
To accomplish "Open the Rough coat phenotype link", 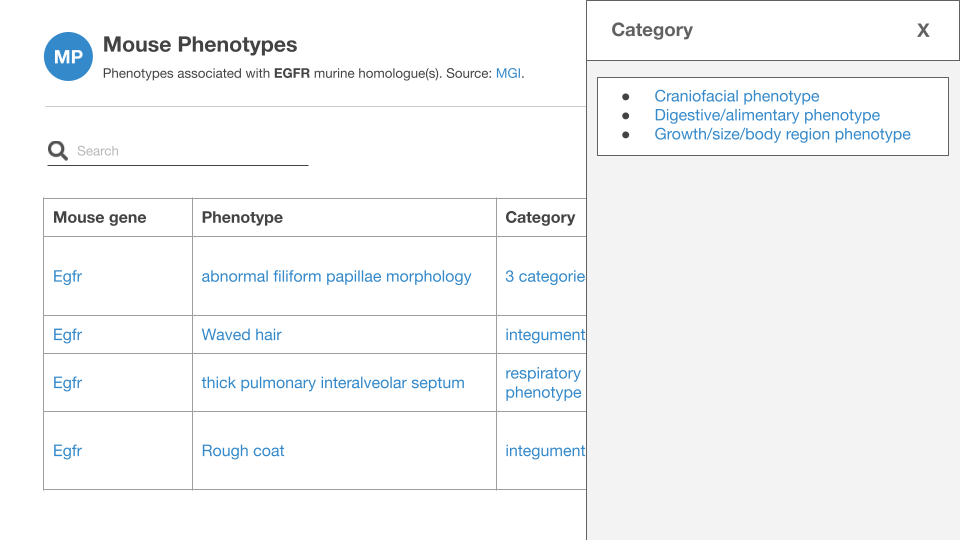I will tap(242, 451).
